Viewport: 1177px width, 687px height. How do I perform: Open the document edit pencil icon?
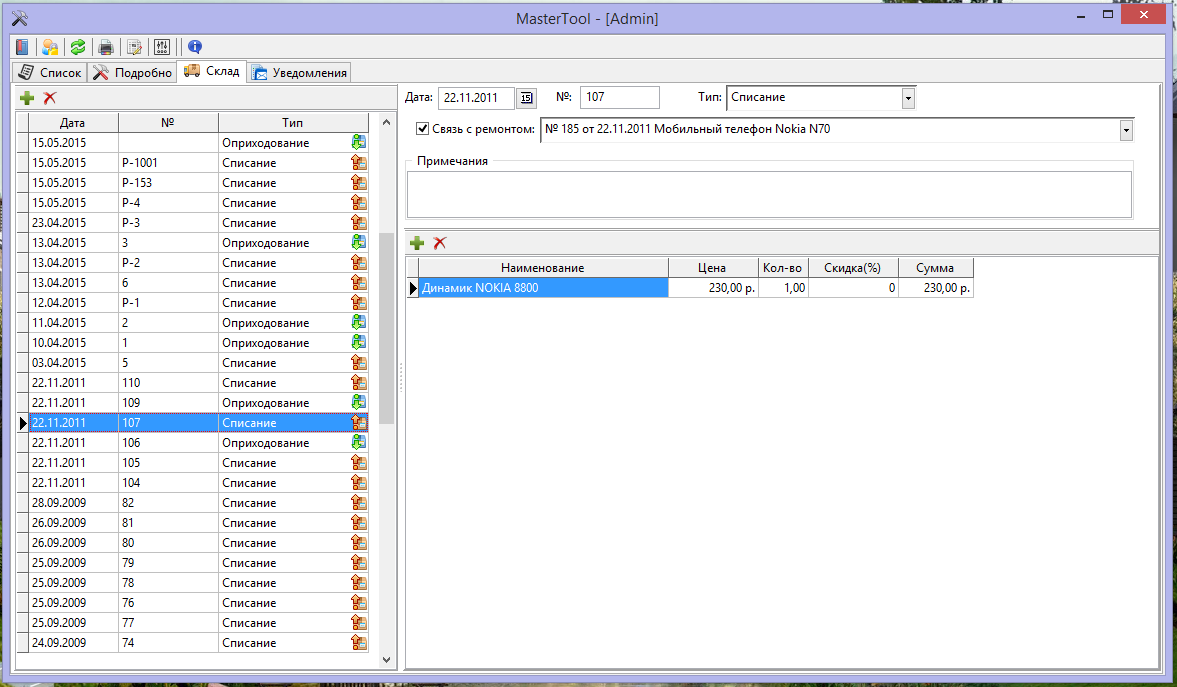134,47
